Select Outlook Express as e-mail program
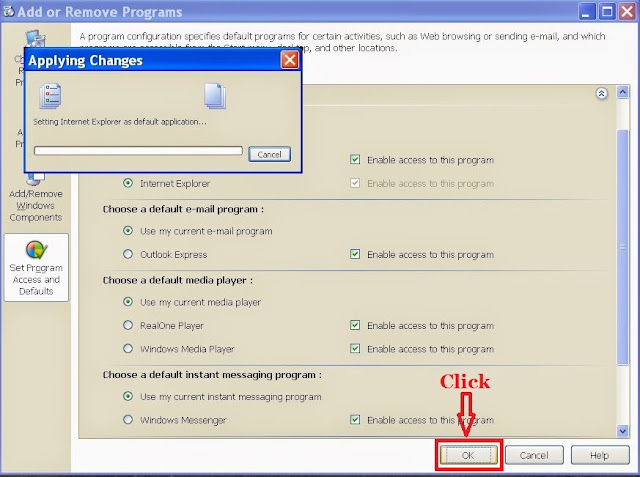 coord(128,254)
